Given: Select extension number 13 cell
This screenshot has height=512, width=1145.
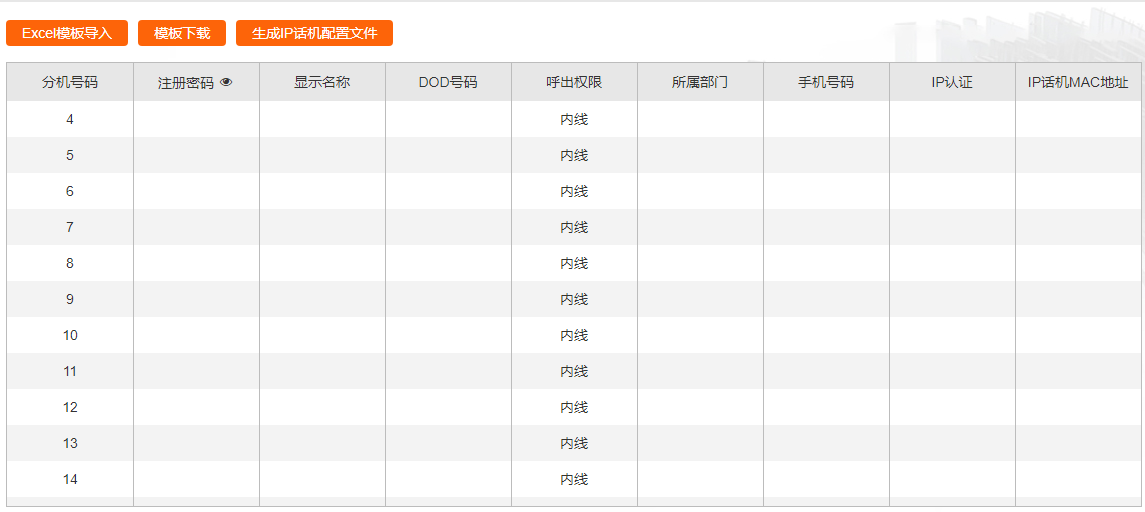Looking at the screenshot, I should (70, 443).
